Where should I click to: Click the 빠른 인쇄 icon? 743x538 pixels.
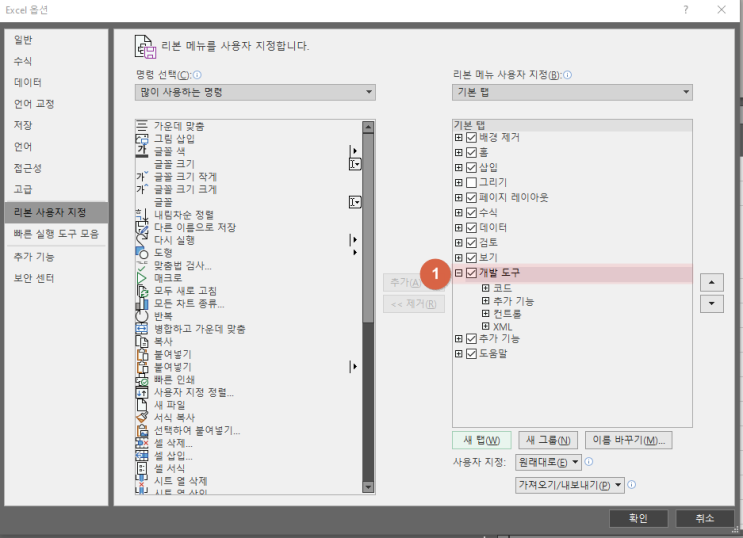[142, 380]
